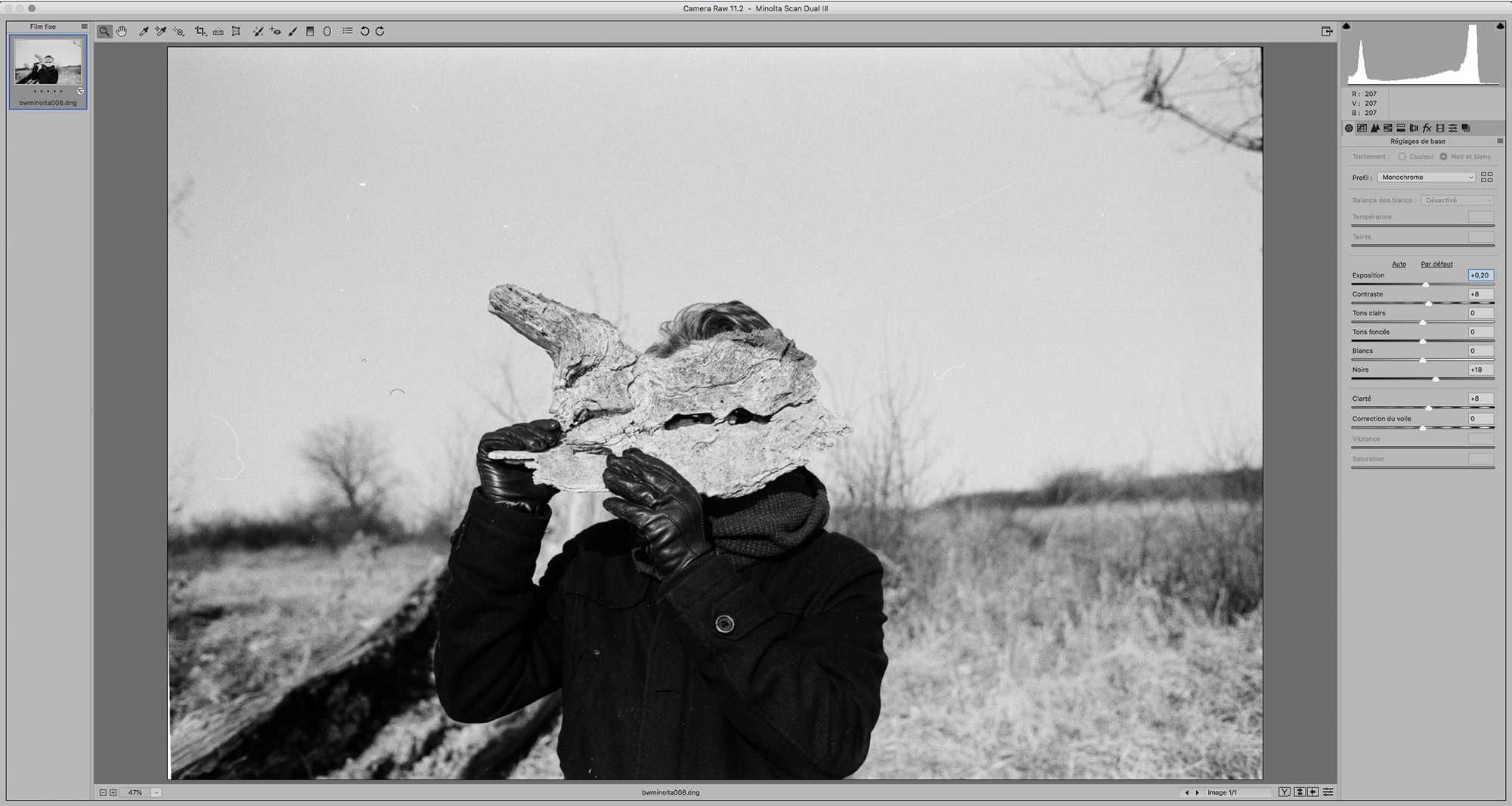Open the Basic adjustments panel tab
1512x806 pixels.
point(1349,128)
